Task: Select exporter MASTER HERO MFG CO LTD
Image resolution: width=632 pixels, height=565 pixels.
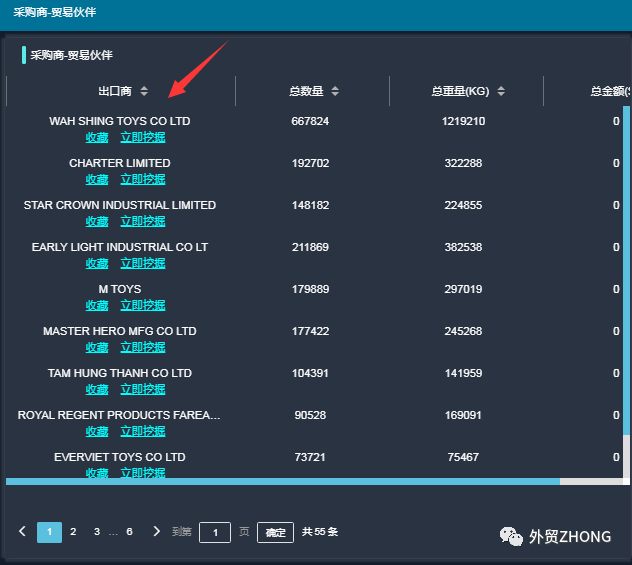Action: 120,331
